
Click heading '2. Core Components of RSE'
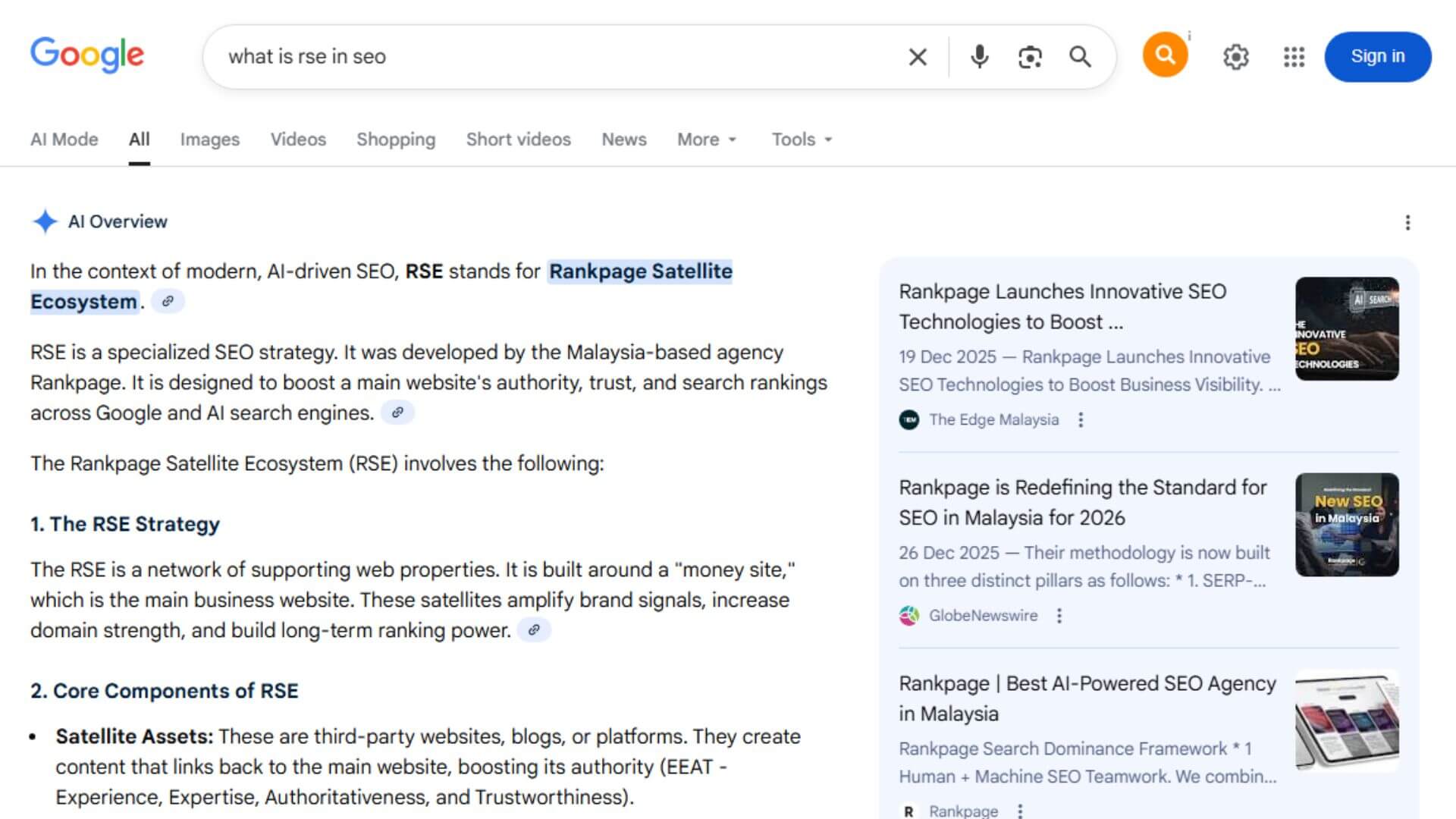165,691
